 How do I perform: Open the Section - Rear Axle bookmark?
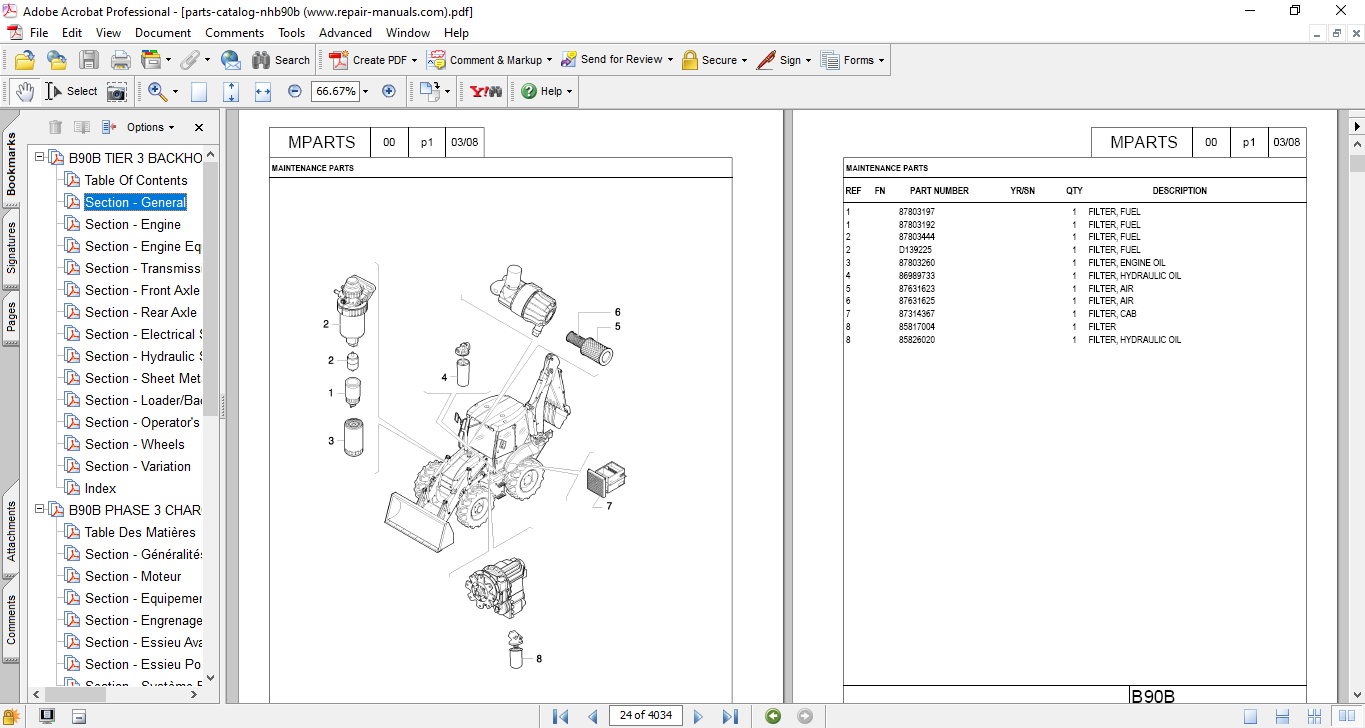coord(141,312)
